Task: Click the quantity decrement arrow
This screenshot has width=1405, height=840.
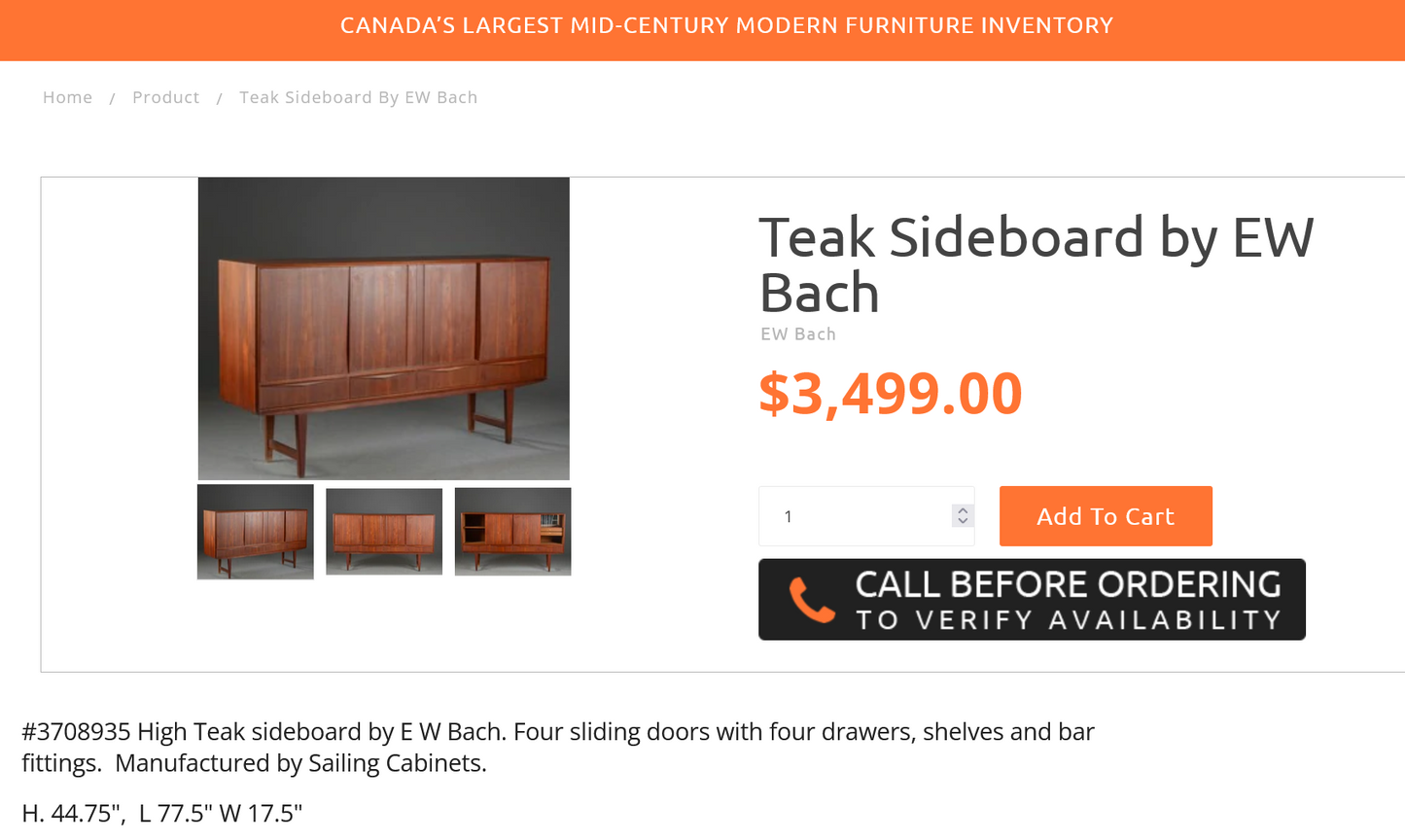Action: [x=962, y=522]
